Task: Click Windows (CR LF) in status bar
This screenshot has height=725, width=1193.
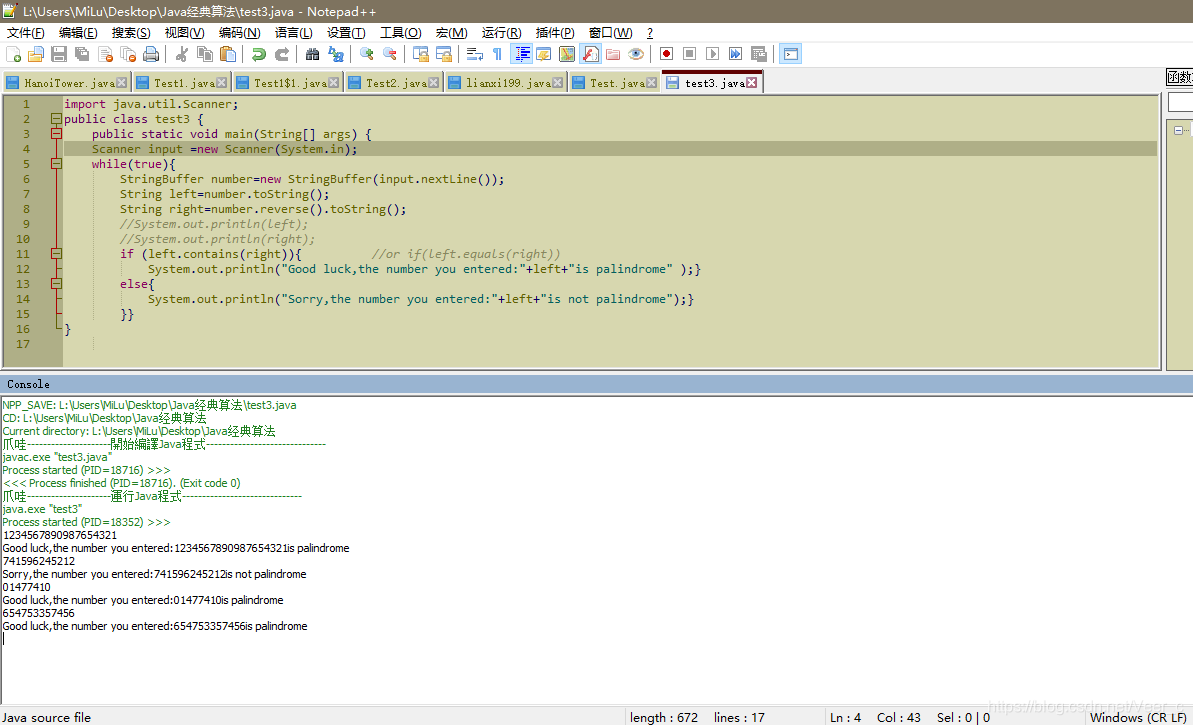Action: coord(1137,717)
